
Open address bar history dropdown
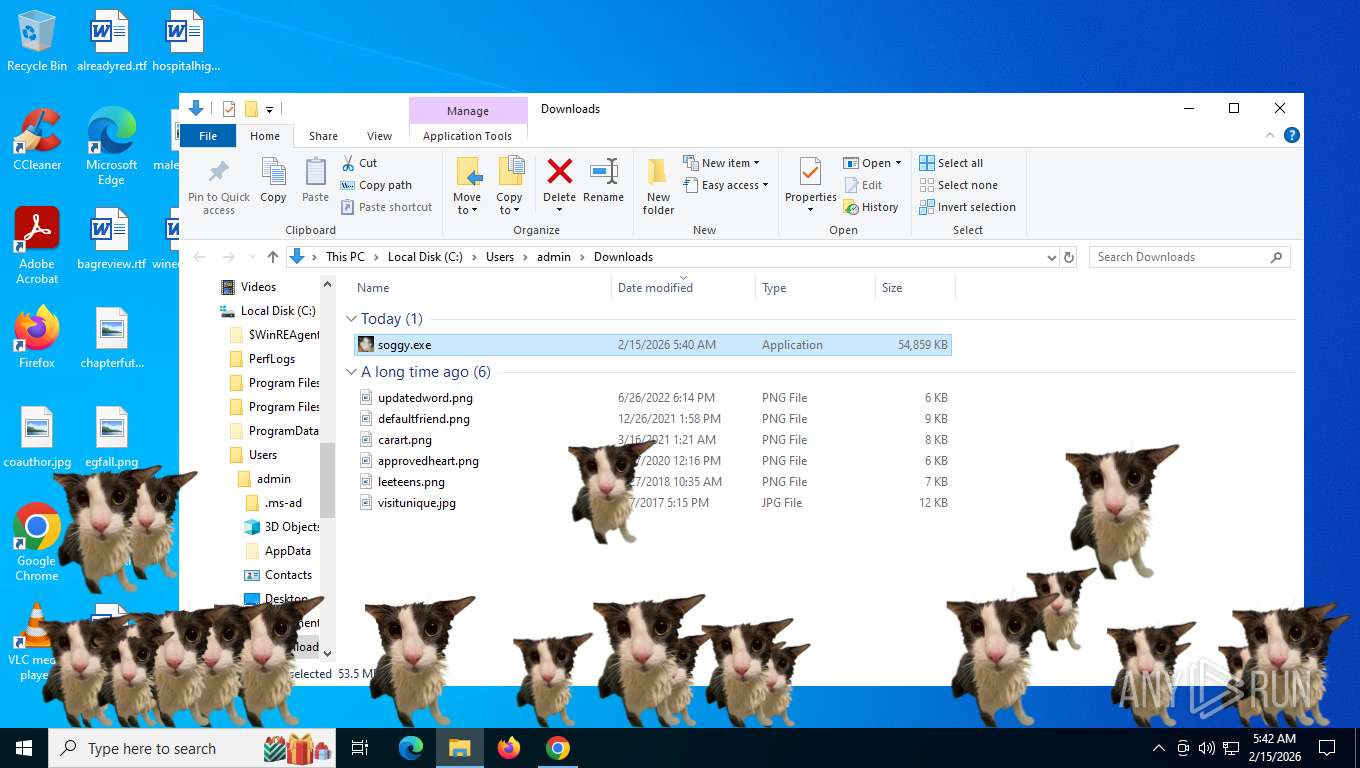[1051, 257]
